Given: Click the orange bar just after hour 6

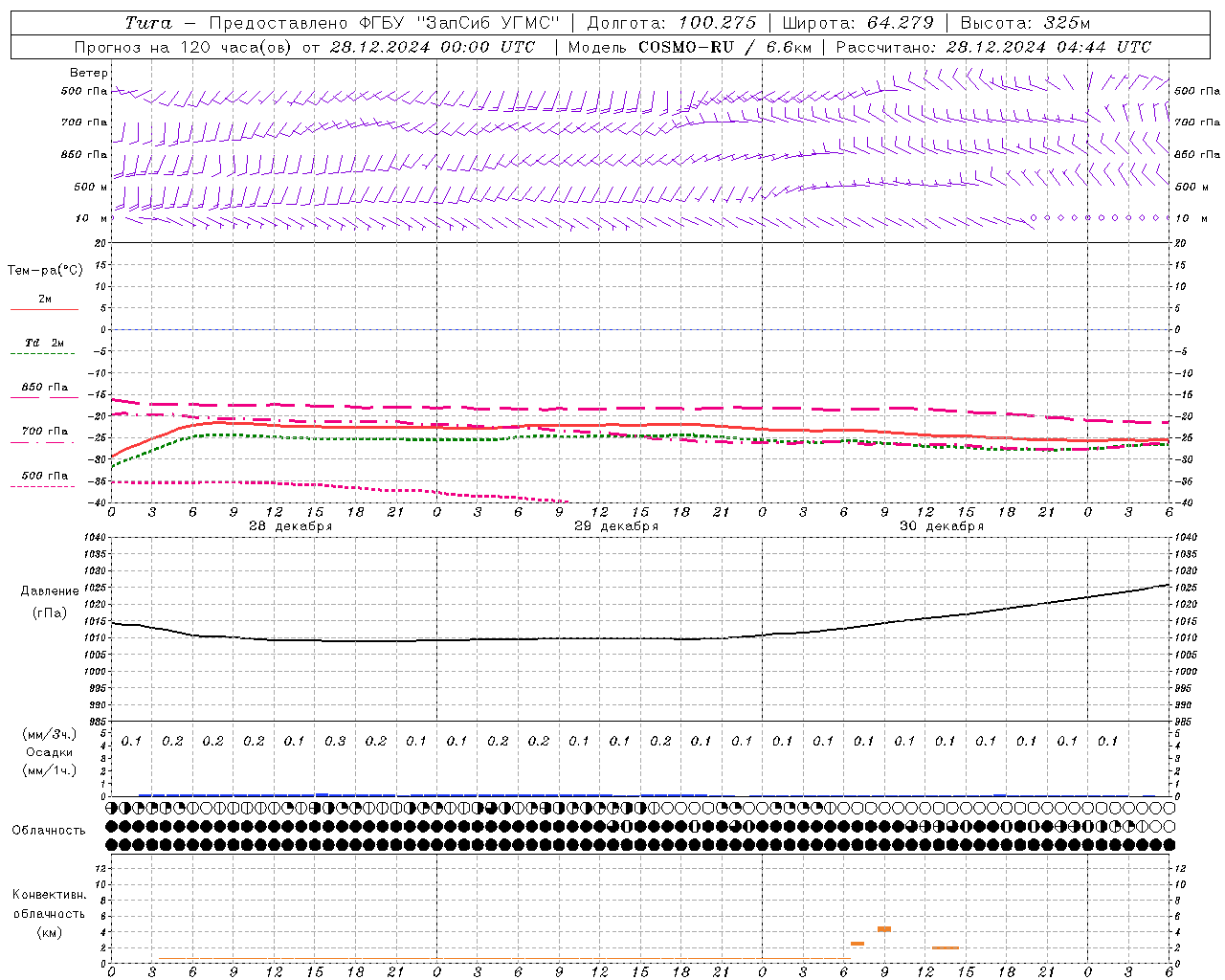Looking at the screenshot, I should 857,944.
